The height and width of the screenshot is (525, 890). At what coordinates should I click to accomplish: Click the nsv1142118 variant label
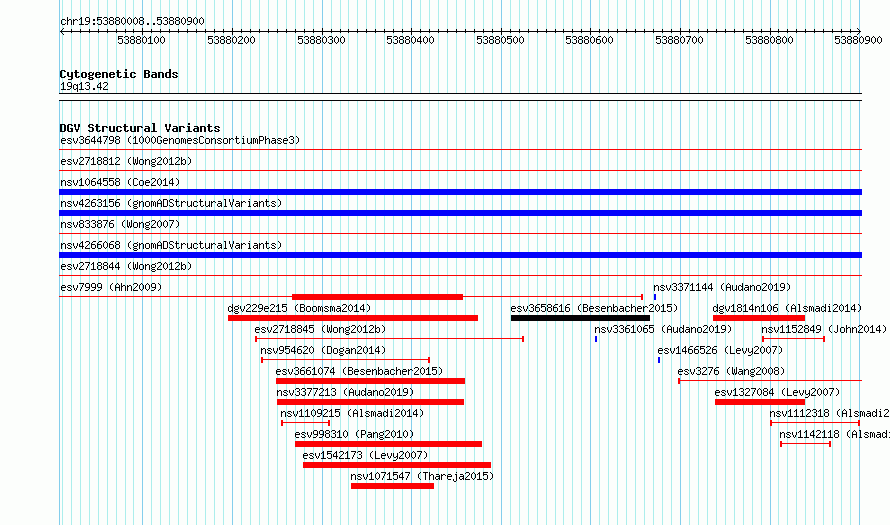click(x=834, y=434)
